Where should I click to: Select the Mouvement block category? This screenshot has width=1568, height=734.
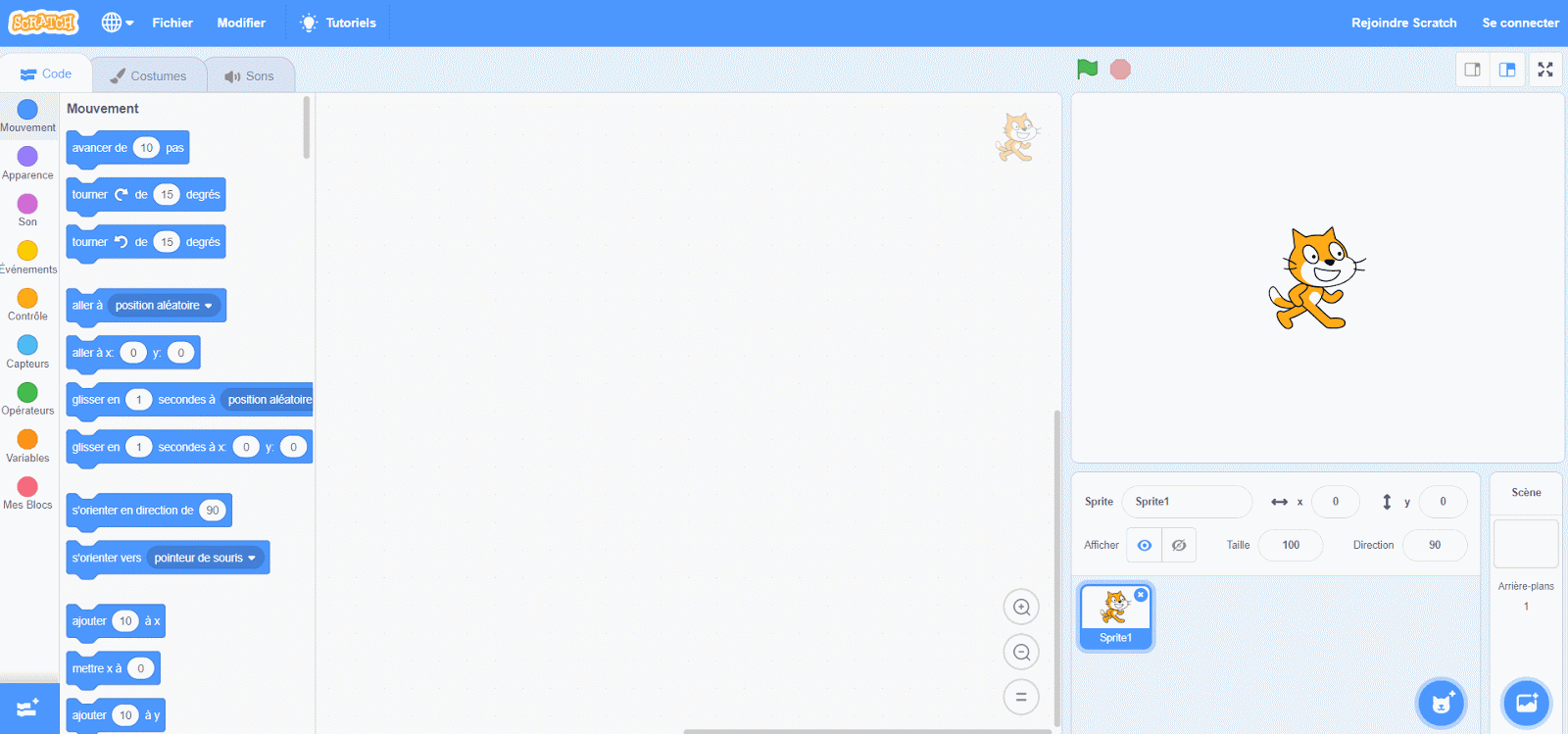27,116
